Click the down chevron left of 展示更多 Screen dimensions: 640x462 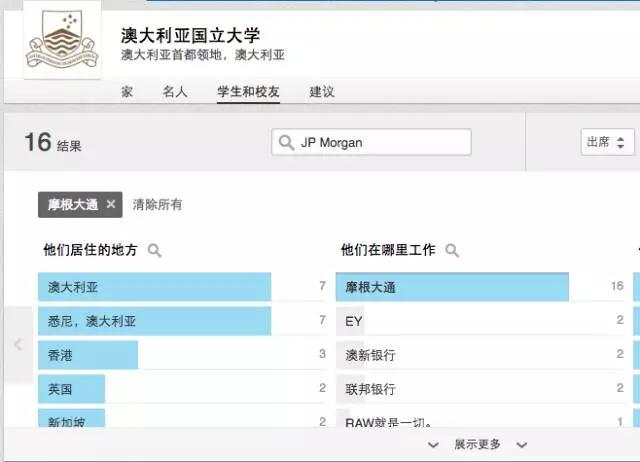click(432, 445)
